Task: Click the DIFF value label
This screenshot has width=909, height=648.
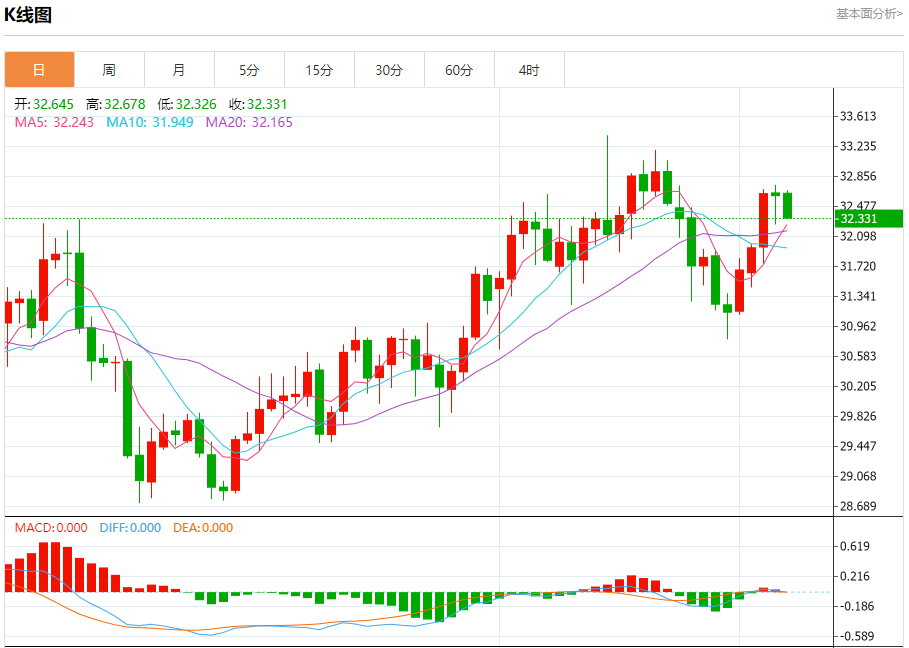Action: (129, 528)
